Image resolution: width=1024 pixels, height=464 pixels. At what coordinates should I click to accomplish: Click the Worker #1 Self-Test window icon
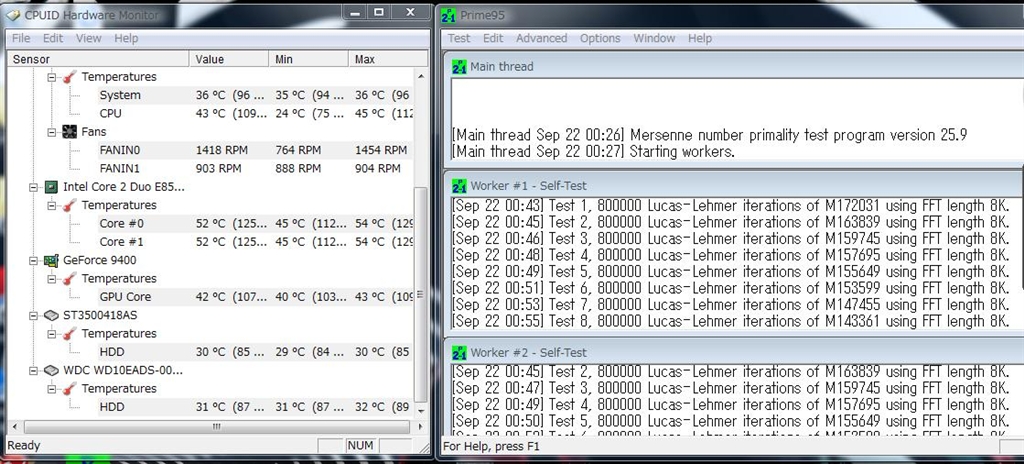tap(458, 186)
